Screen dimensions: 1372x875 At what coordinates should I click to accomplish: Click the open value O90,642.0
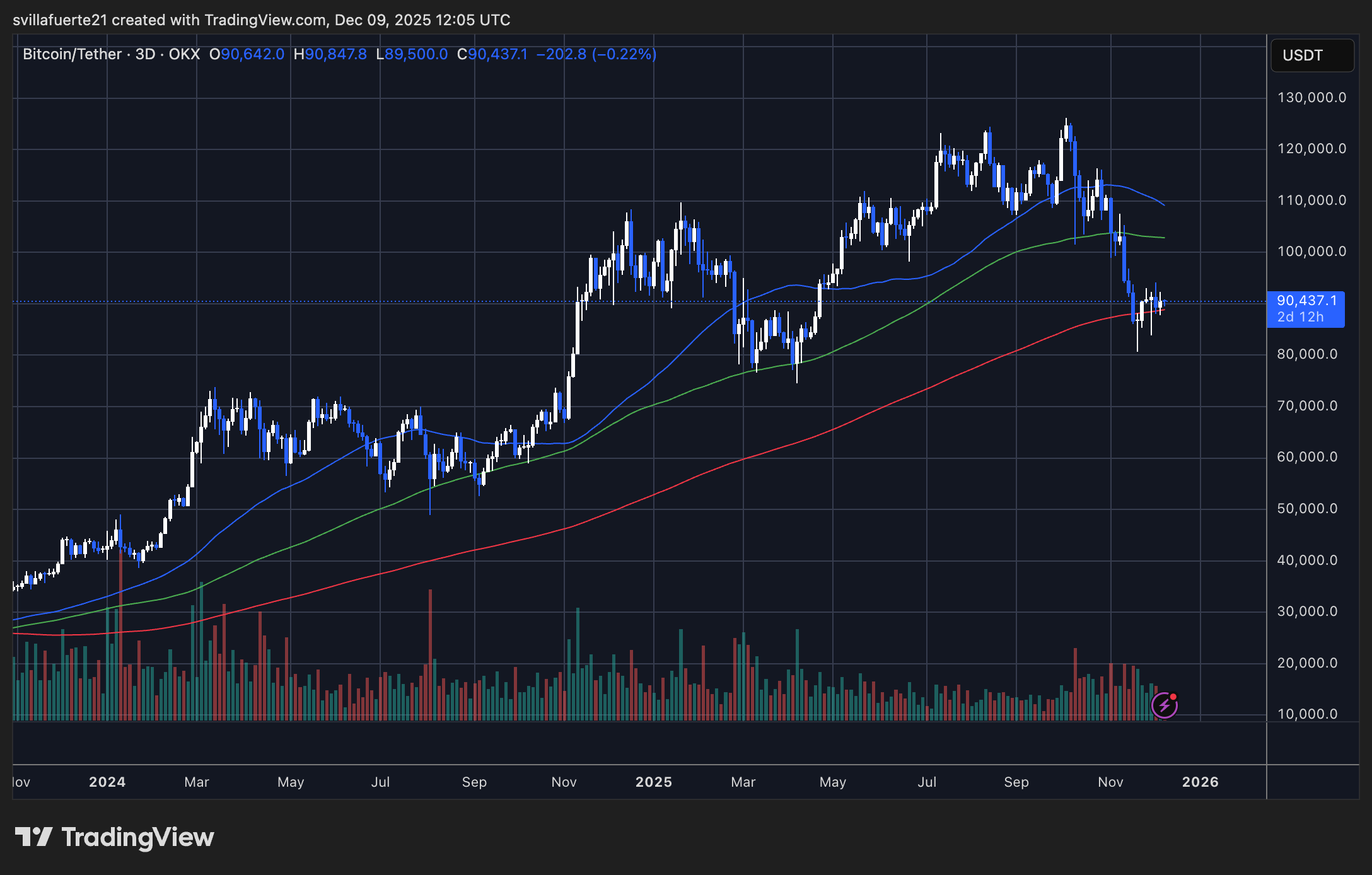click(247, 54)
